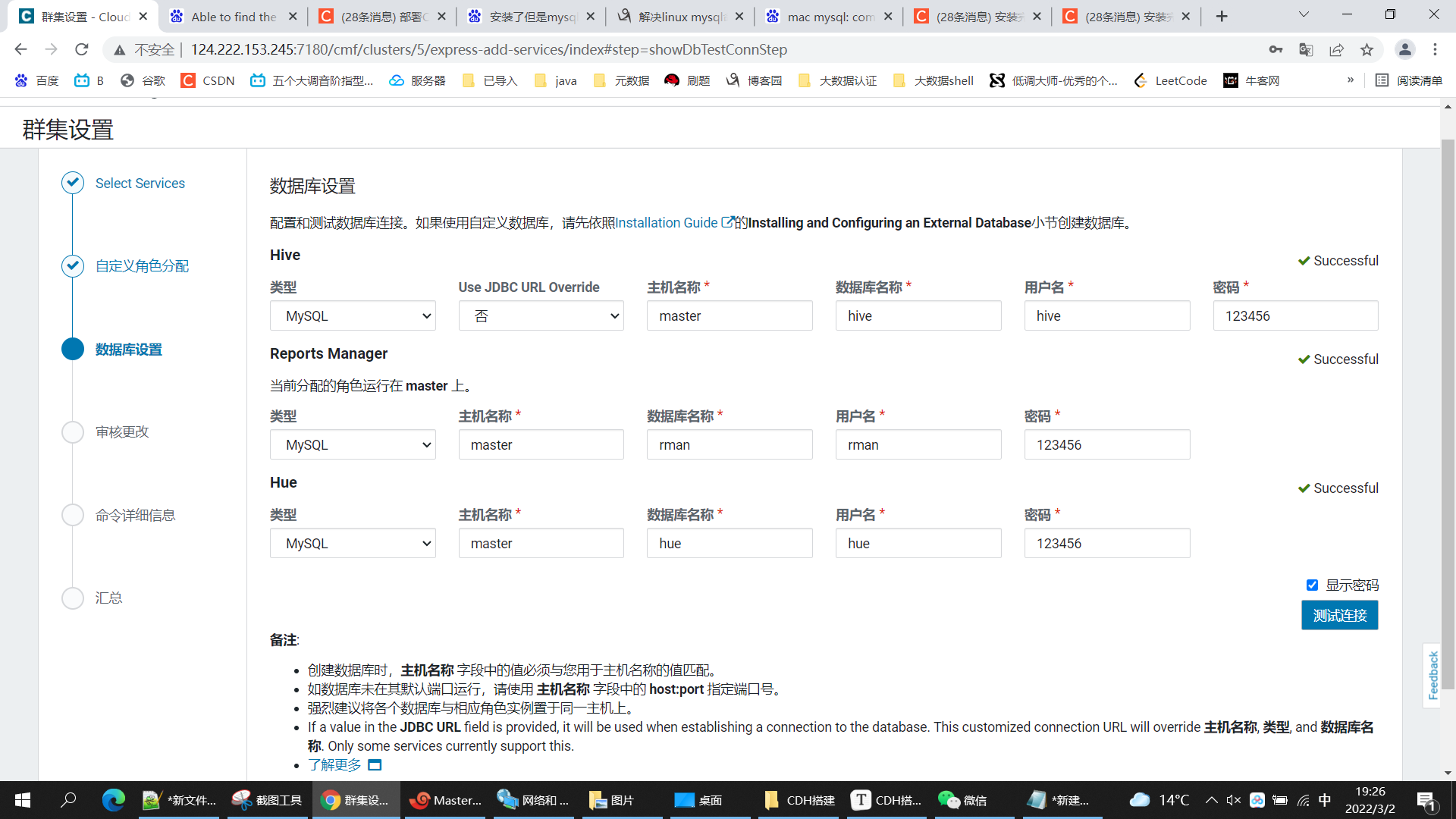Viewport: 1456px width, 819px height.
Task: Click the 测试连接 button
Action: pyautogui.click(x=1339, y=615)
